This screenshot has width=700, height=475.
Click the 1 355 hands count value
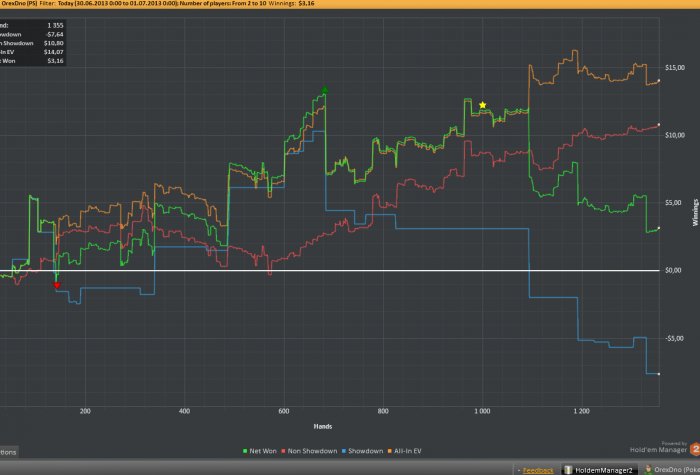[55, 25]
